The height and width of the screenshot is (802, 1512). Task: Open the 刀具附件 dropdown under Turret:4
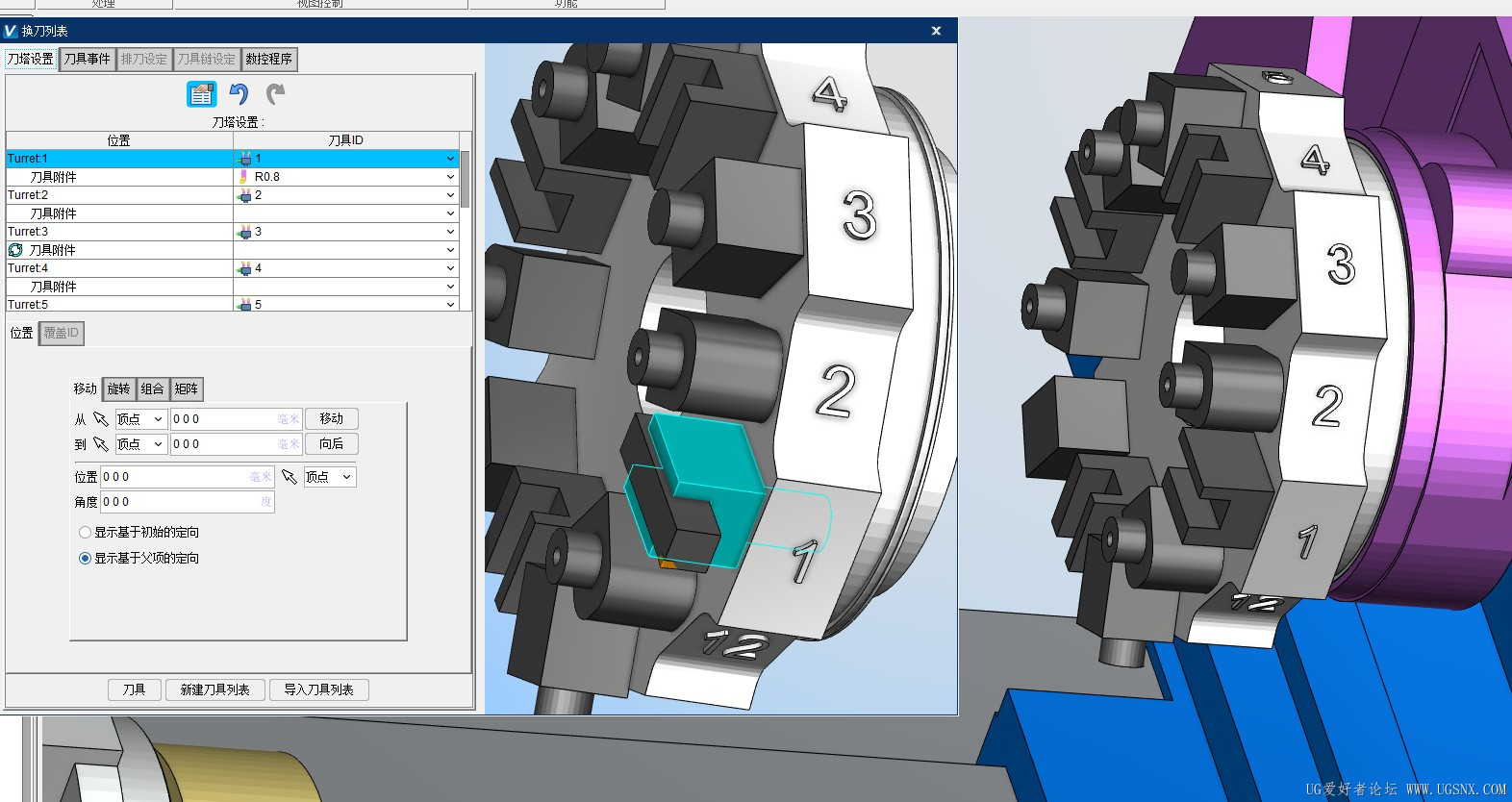450,287
